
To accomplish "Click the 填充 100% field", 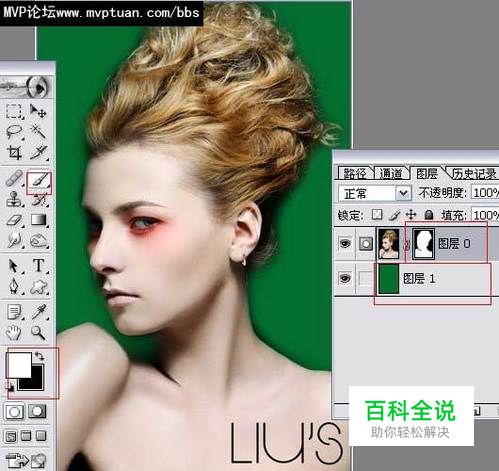I will [485, 215].
